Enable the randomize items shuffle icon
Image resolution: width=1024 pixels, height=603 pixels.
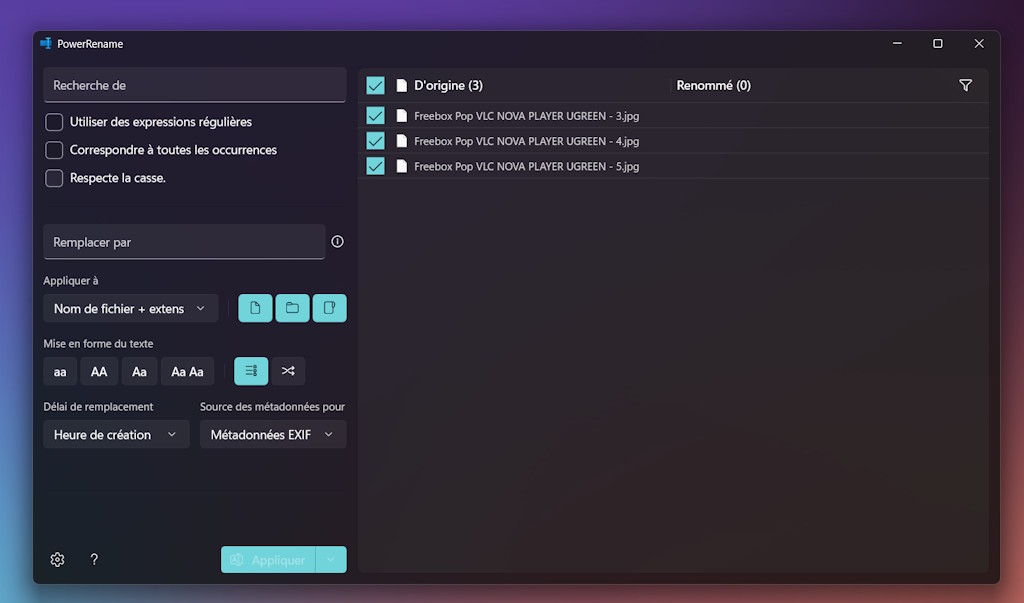(288, 371)
